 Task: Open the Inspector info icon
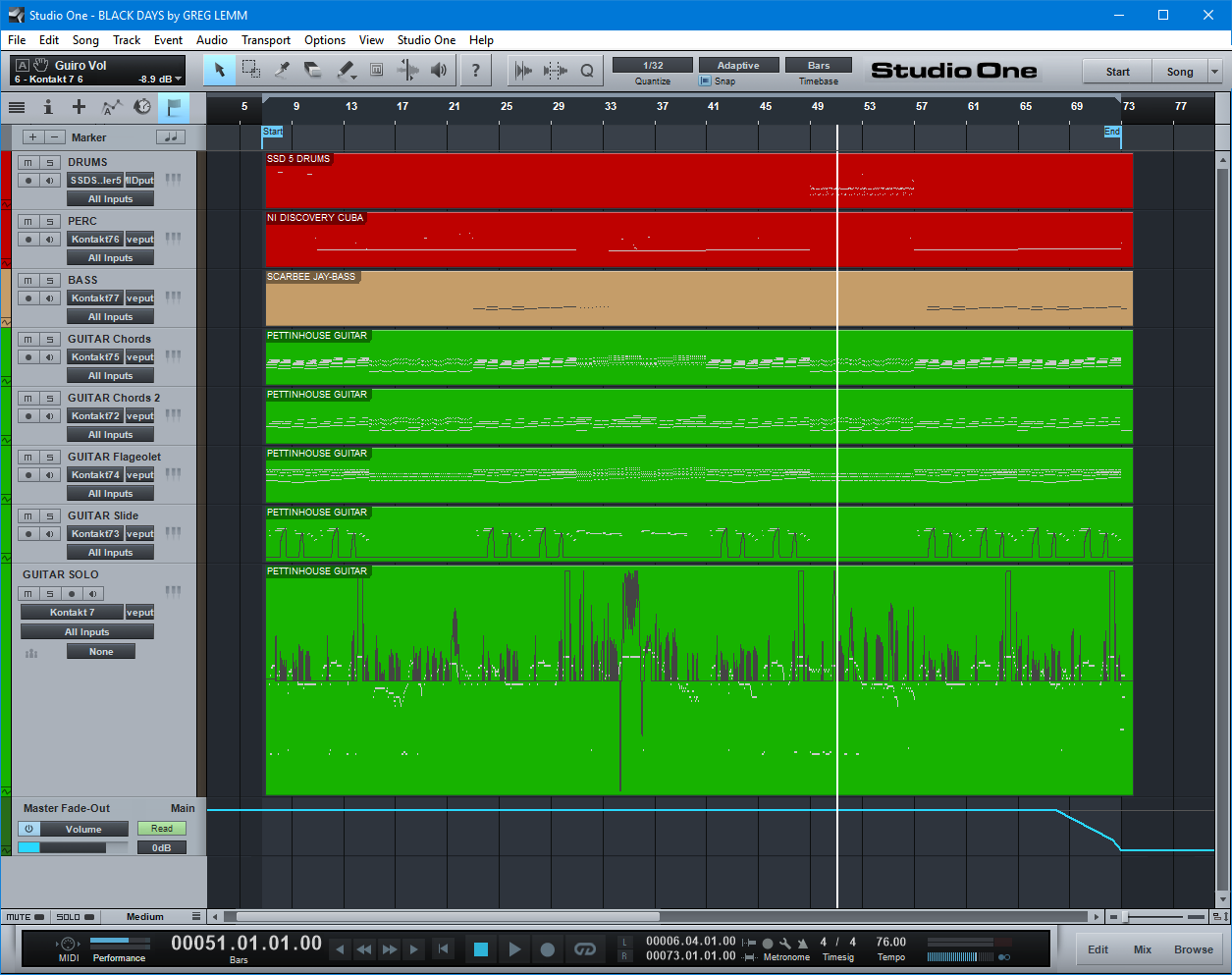pos(47,107)
